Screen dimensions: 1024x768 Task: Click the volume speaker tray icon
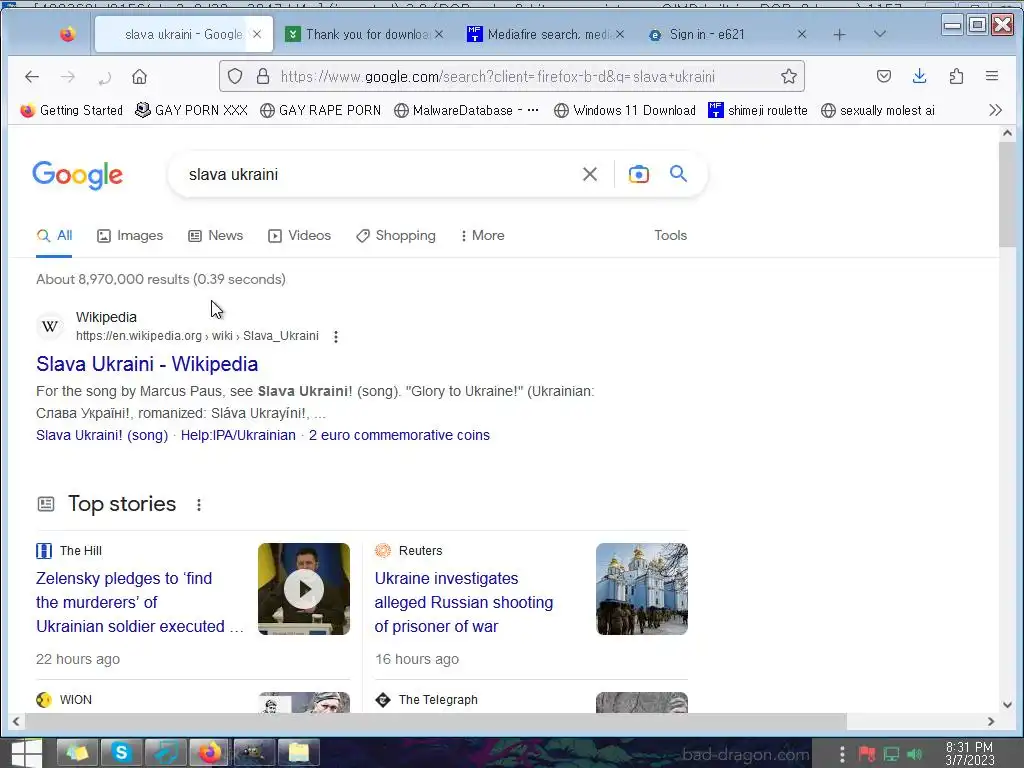pos(915,754)
